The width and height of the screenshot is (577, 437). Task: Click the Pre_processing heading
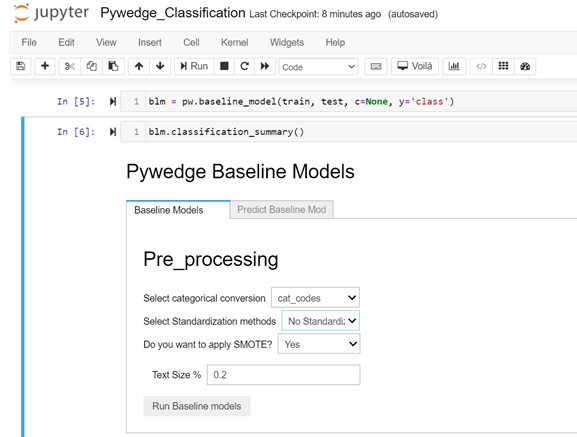(210, 259)
